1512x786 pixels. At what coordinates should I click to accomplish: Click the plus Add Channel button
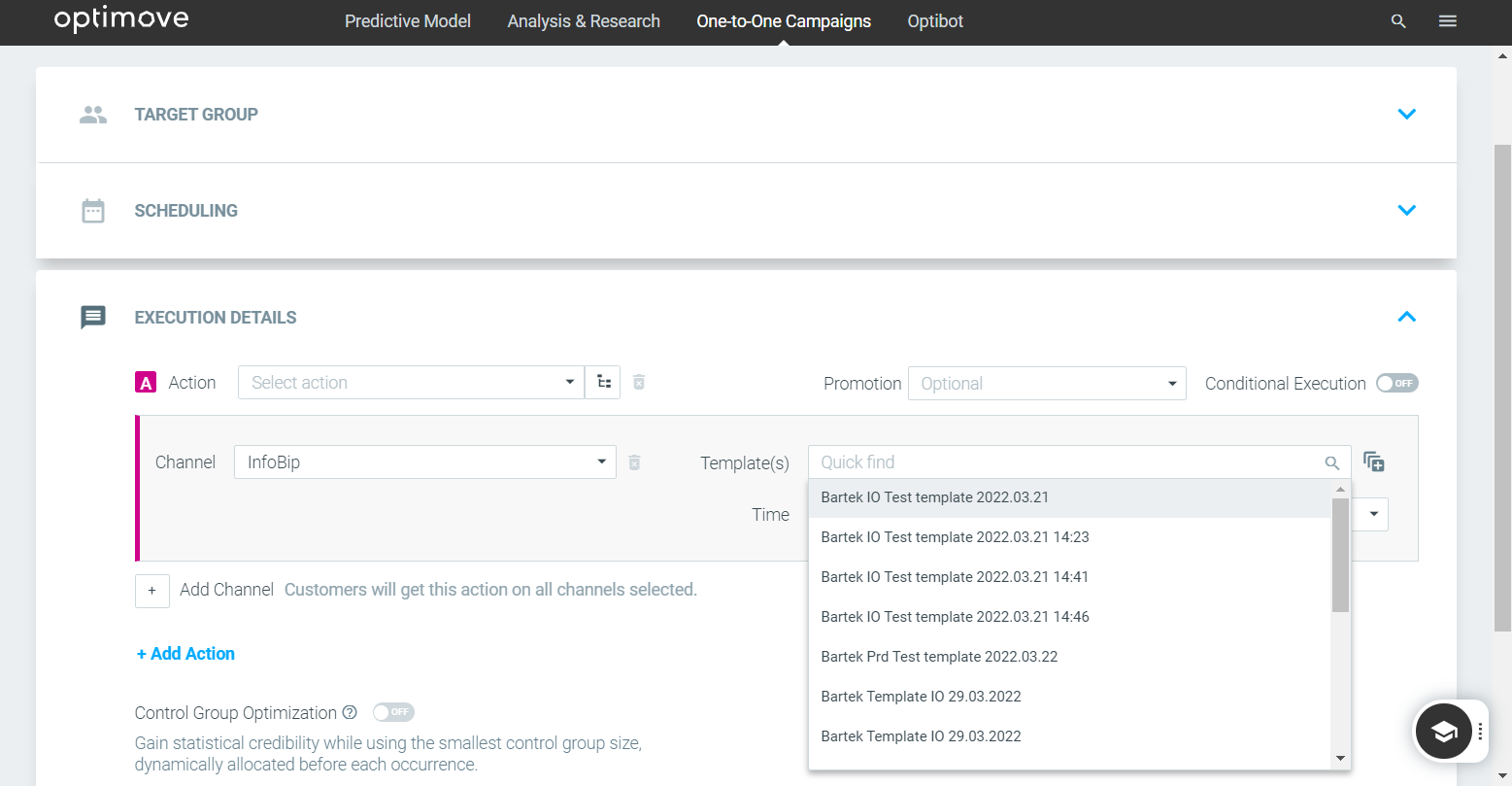point(152,591)
